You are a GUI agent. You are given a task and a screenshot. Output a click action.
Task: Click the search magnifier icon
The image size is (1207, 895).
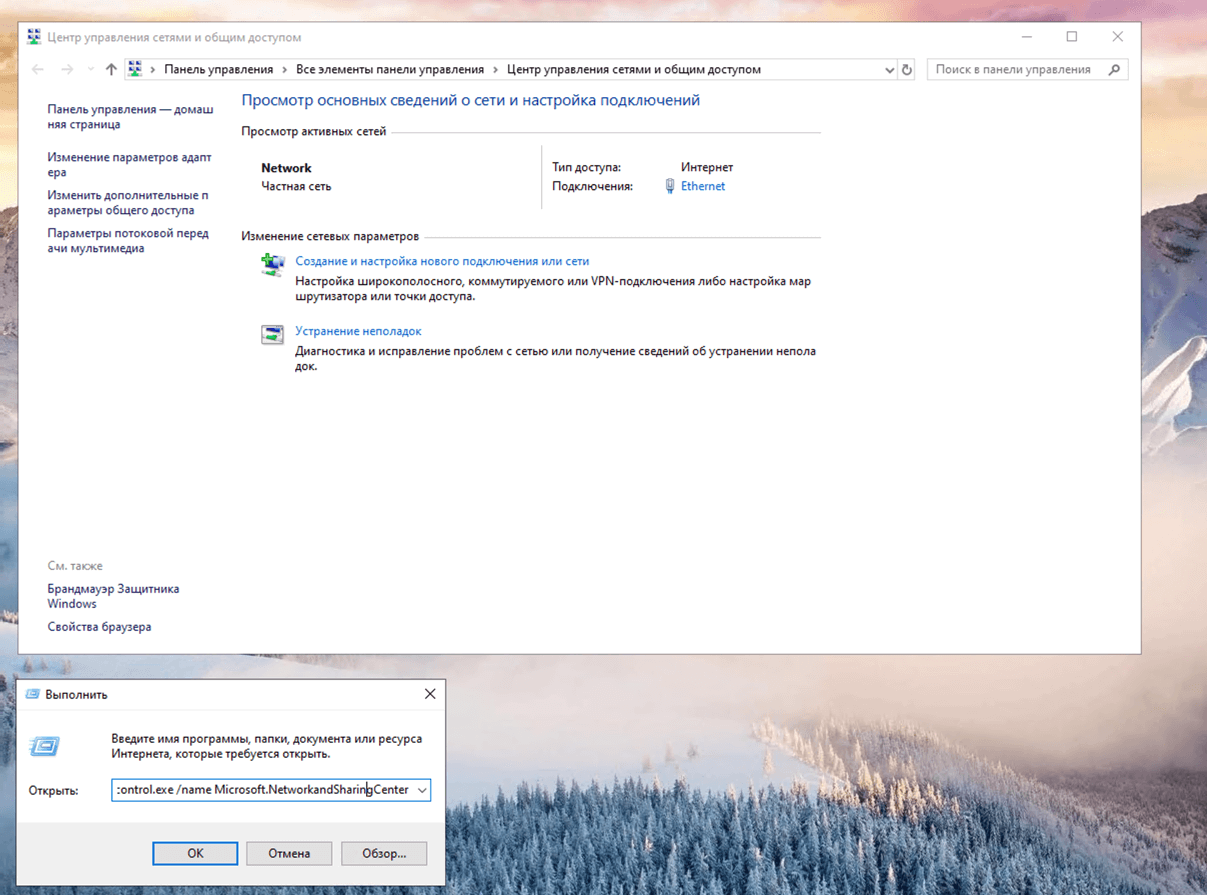tap(1115, 70)
